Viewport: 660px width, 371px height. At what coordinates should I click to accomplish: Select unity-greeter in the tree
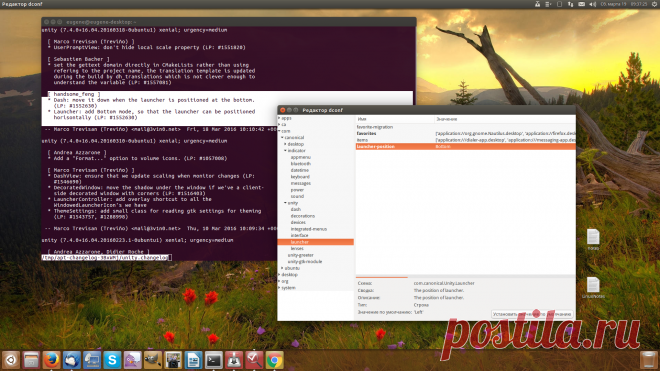301,255
